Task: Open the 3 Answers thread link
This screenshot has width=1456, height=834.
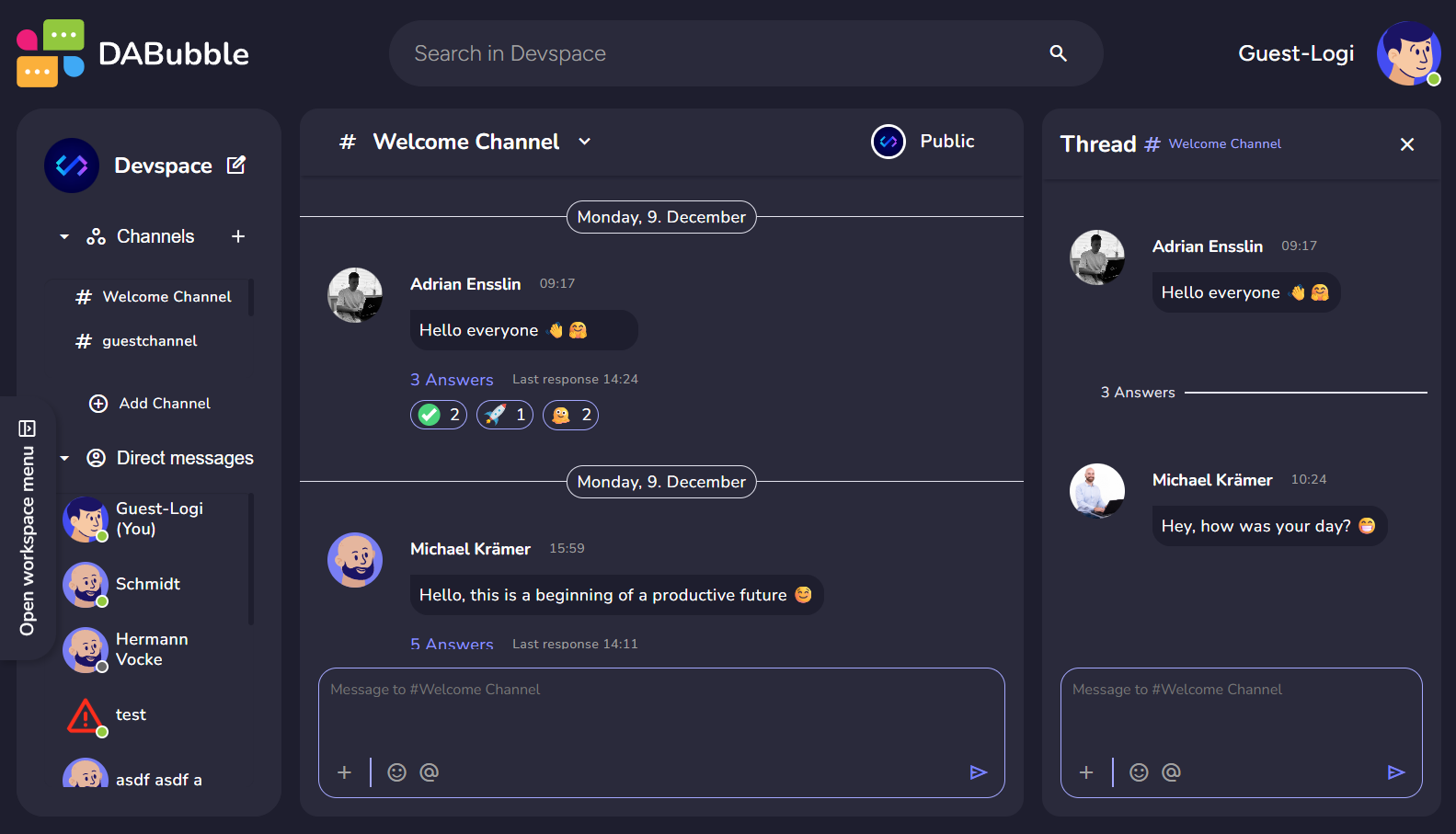Action: pos(452,380)
